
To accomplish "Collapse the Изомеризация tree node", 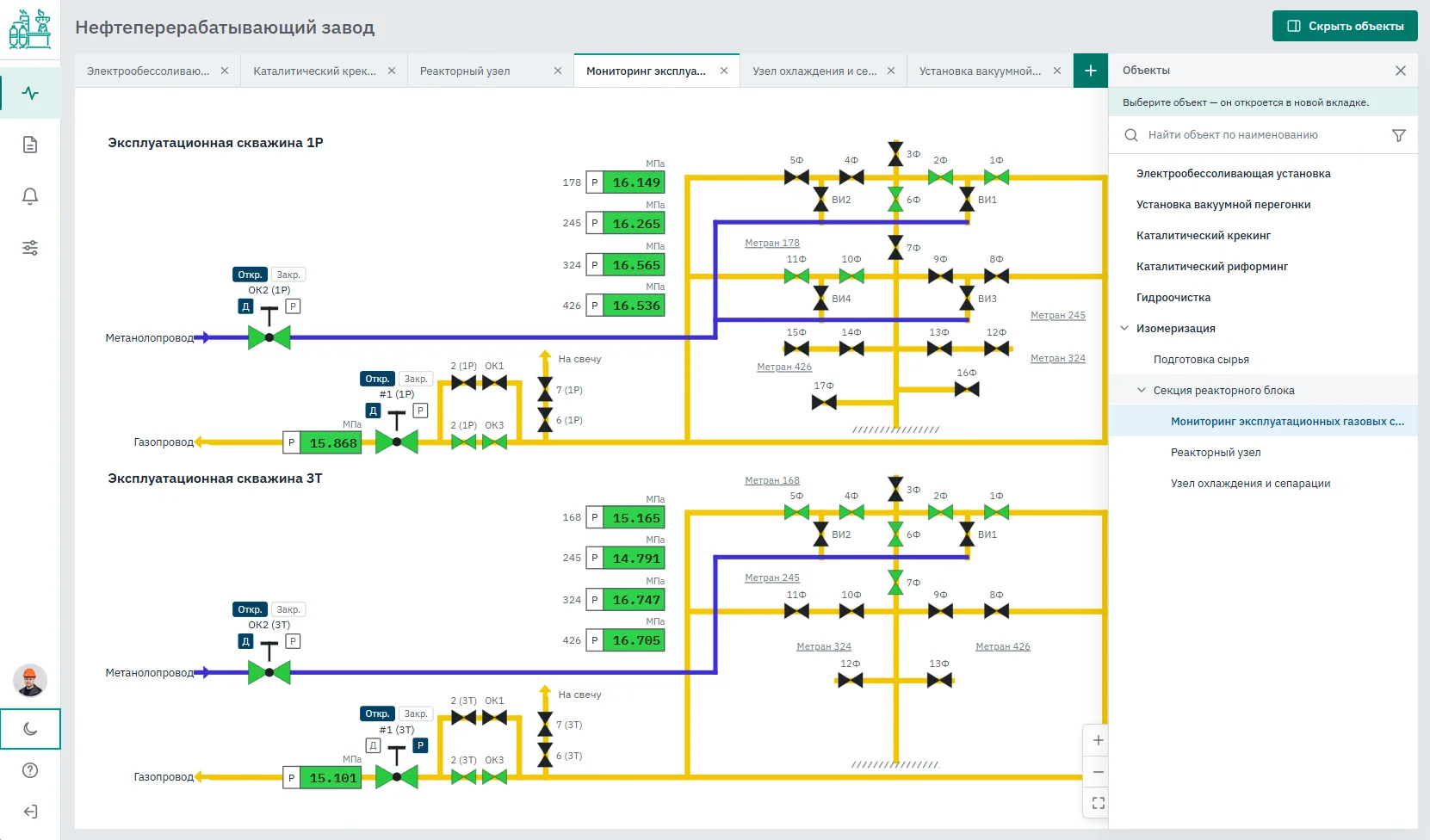I will [1124, 328].
